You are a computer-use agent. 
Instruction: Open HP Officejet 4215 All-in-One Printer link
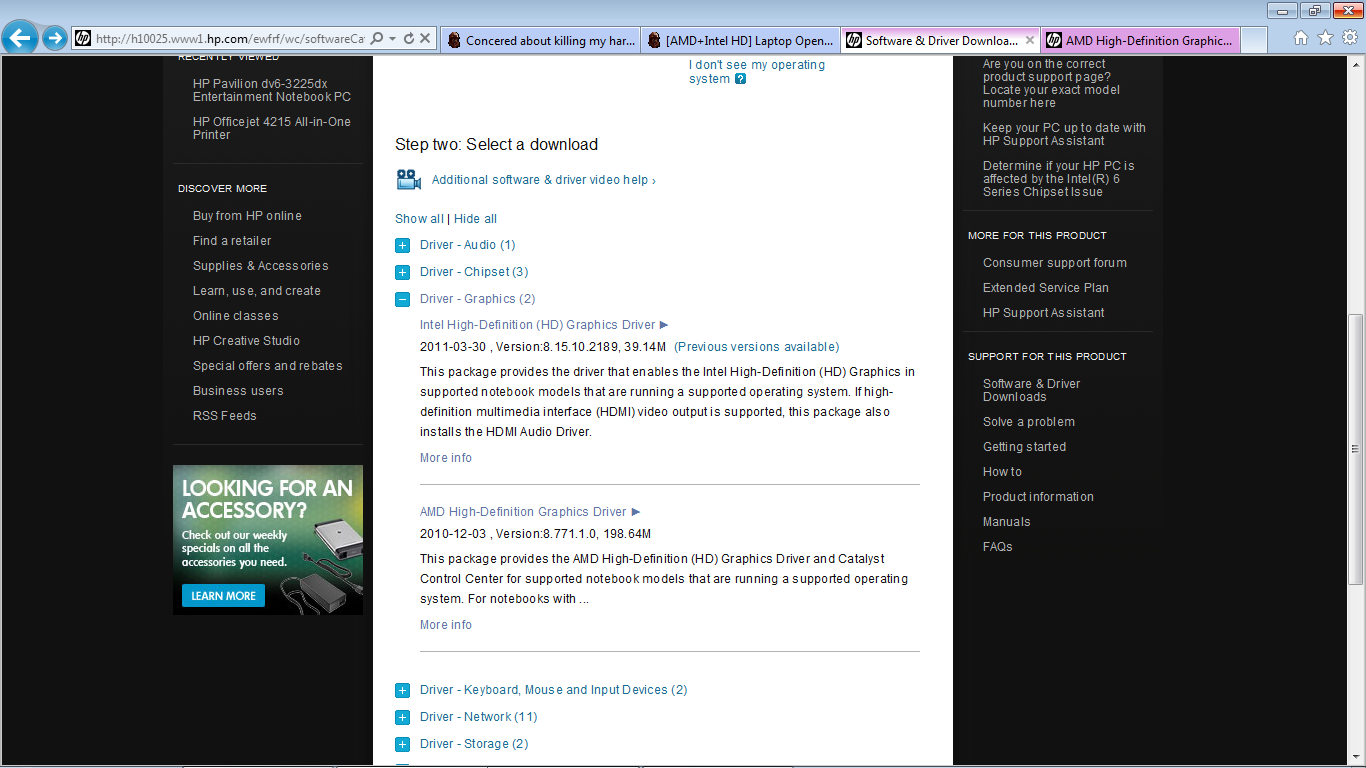(x=272, y=128)
